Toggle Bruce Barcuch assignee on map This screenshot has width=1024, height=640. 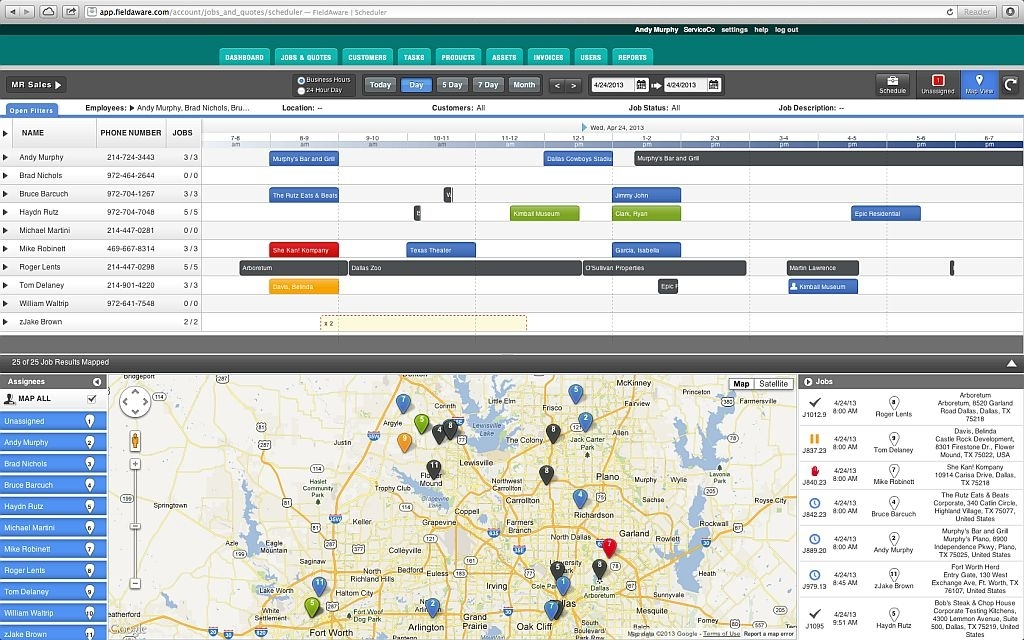click(53, 485)
